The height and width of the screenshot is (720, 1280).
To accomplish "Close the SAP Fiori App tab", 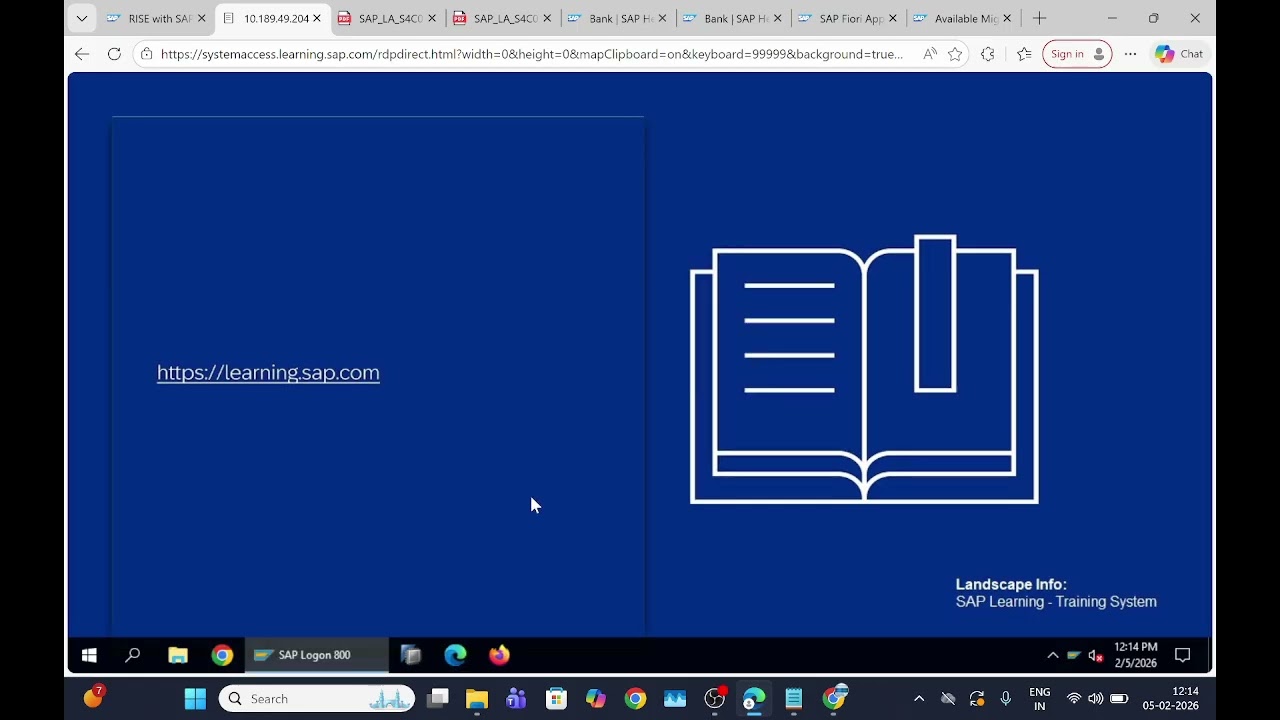I will tap(892, 18).
